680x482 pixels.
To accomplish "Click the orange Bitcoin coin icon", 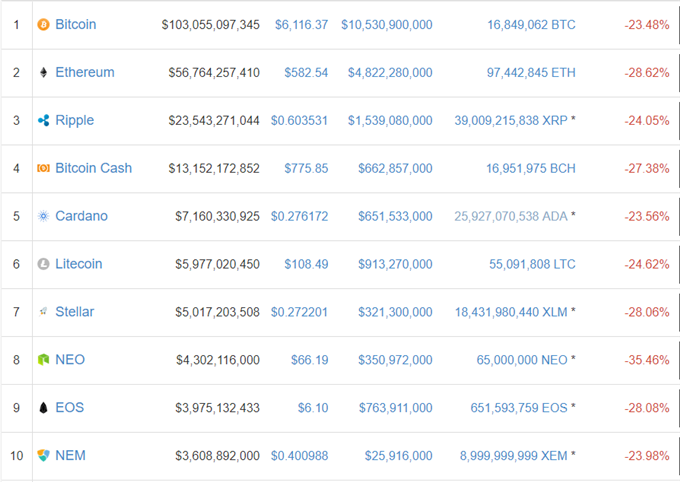I will [43, 25].
